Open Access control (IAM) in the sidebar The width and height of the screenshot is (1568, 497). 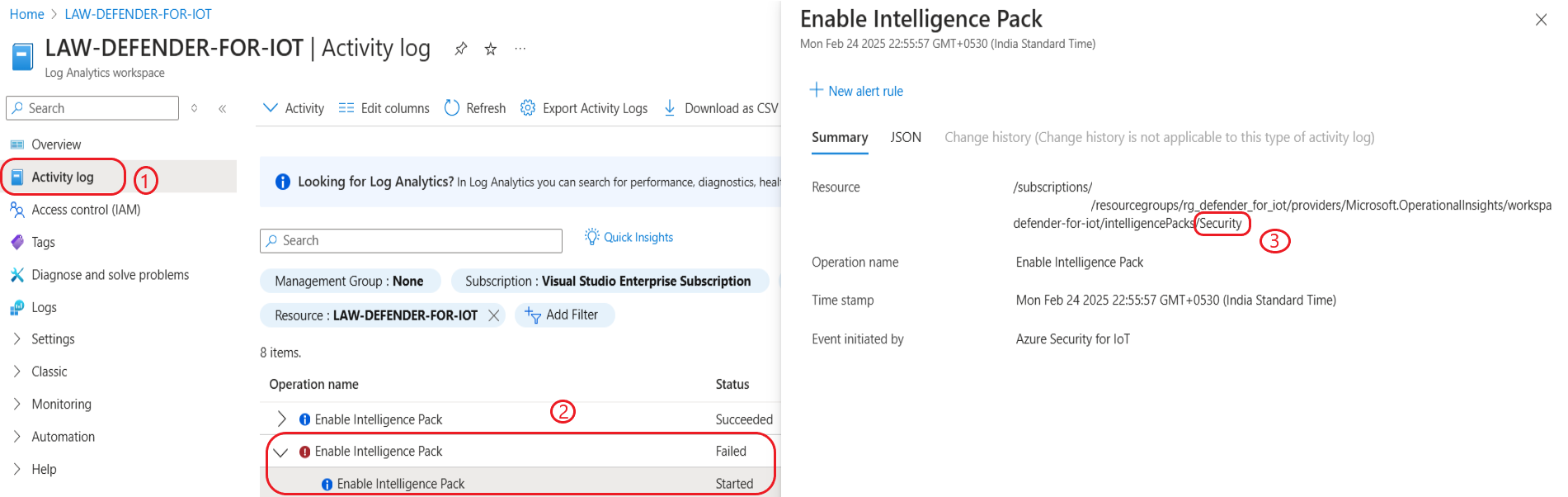[86, 210]
